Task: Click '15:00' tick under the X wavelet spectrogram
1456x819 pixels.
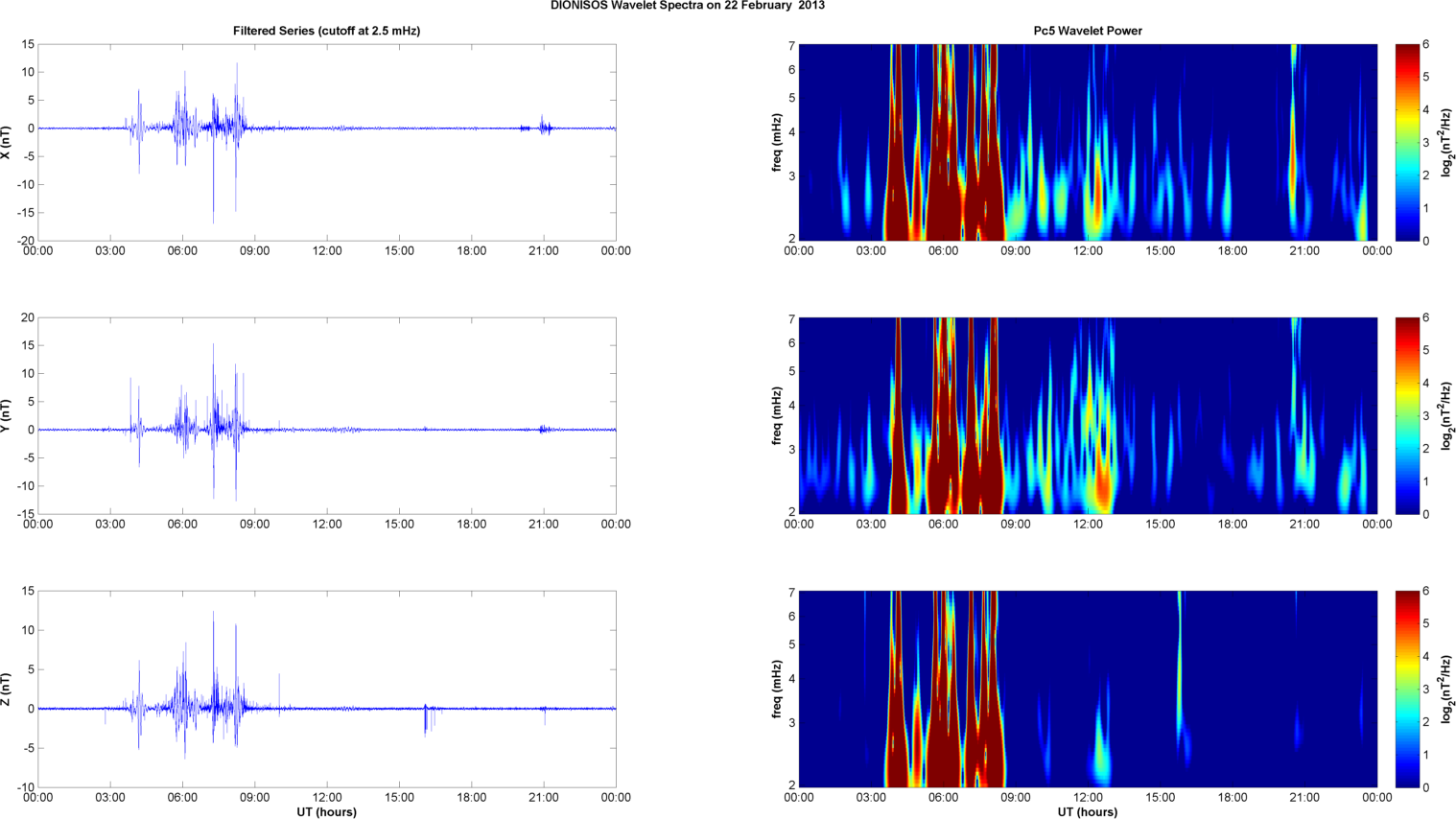Action: [x=1161, y=250]
